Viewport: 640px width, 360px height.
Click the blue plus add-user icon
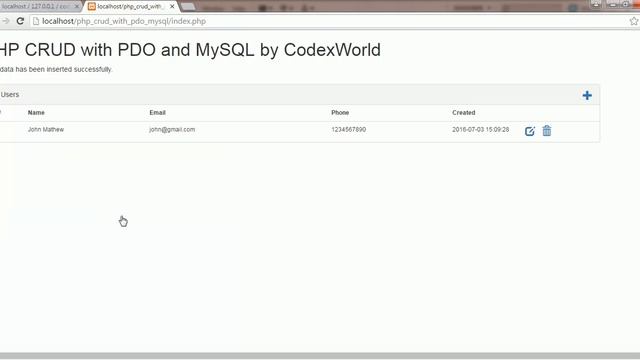click(587, 96)
